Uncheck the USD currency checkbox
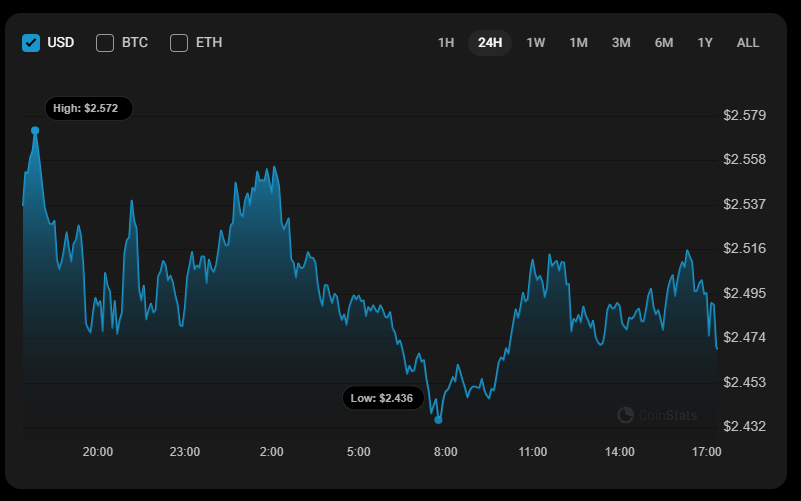Image resolution: width=801 pixels, height=501 pixels. pyautogui.click(x=31, y=42)
